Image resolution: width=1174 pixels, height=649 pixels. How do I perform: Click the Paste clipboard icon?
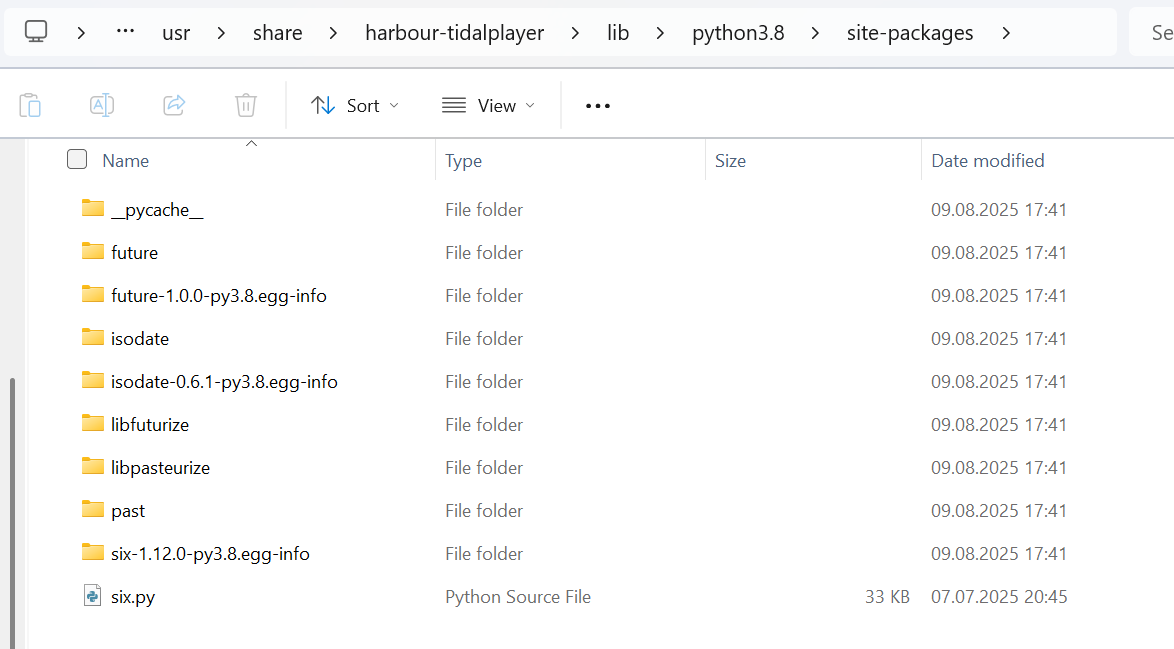click(x=30, y=105)
